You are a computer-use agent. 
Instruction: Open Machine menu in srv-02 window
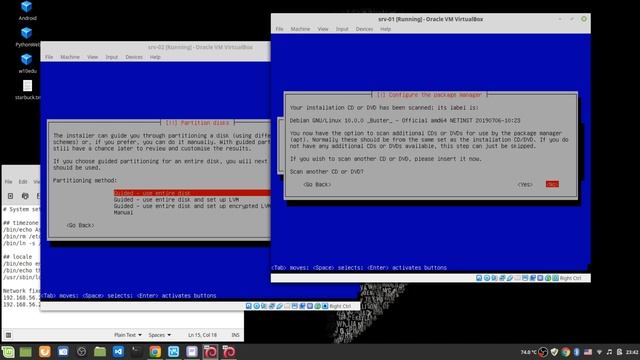point(70,57)
